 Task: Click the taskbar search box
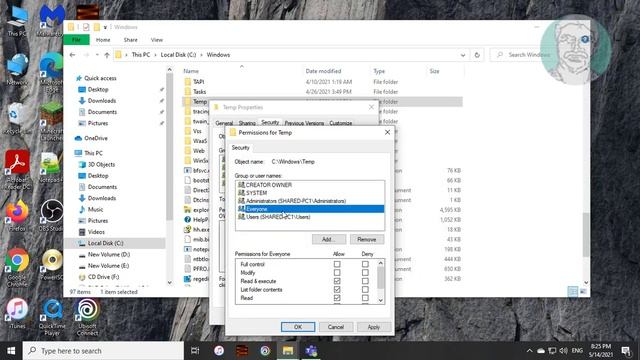pyautogui.click(x=103, y=351)
